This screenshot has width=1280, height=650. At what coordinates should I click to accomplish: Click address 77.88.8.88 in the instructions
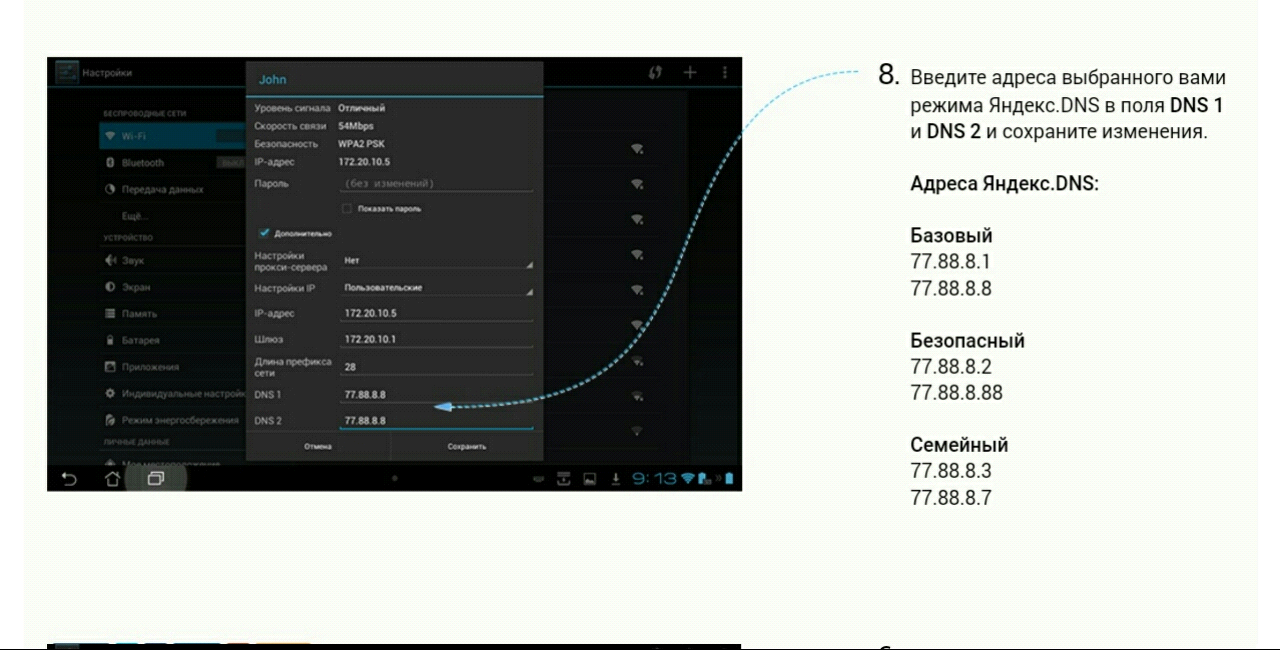pyautogui.click(x=956, y=393)
